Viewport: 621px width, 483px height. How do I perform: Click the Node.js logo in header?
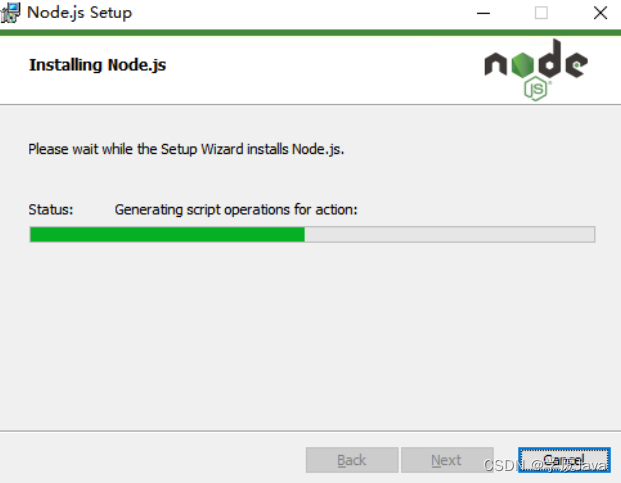[x=536, y=70]
